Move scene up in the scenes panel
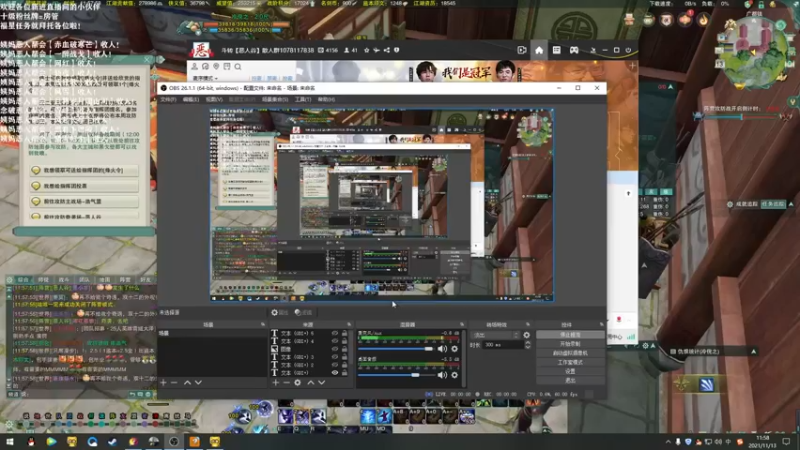The width and height of the screenshot is (800, 450). pos(187,383)
